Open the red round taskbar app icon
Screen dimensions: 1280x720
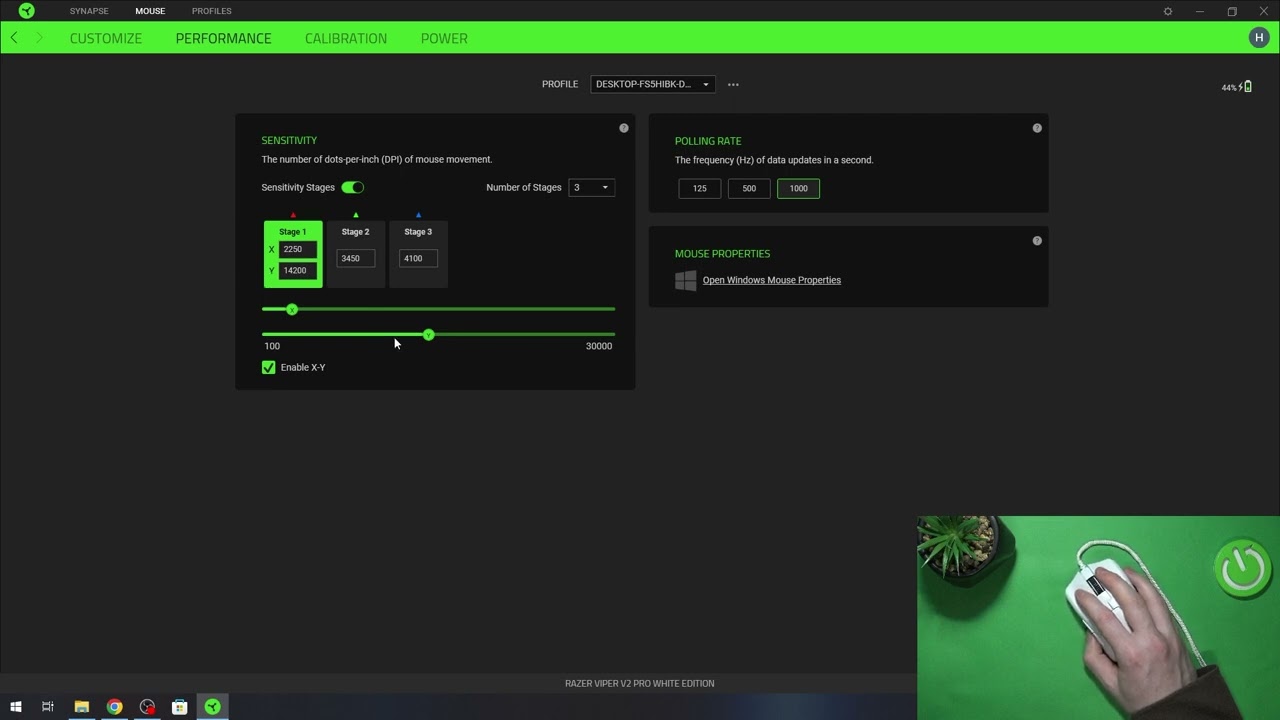[147, 707]
